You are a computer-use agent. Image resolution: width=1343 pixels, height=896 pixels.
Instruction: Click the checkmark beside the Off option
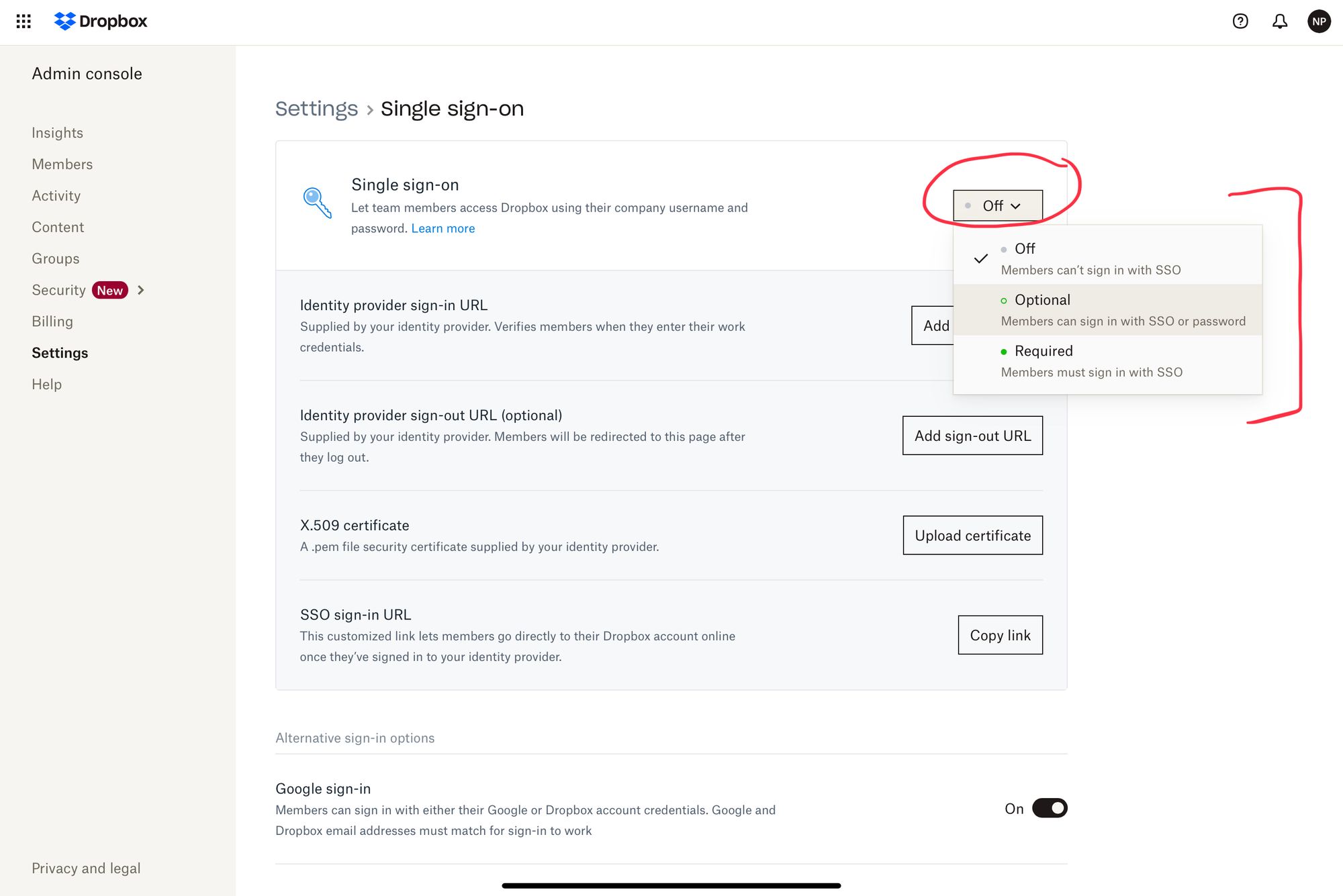click(980, 258)
